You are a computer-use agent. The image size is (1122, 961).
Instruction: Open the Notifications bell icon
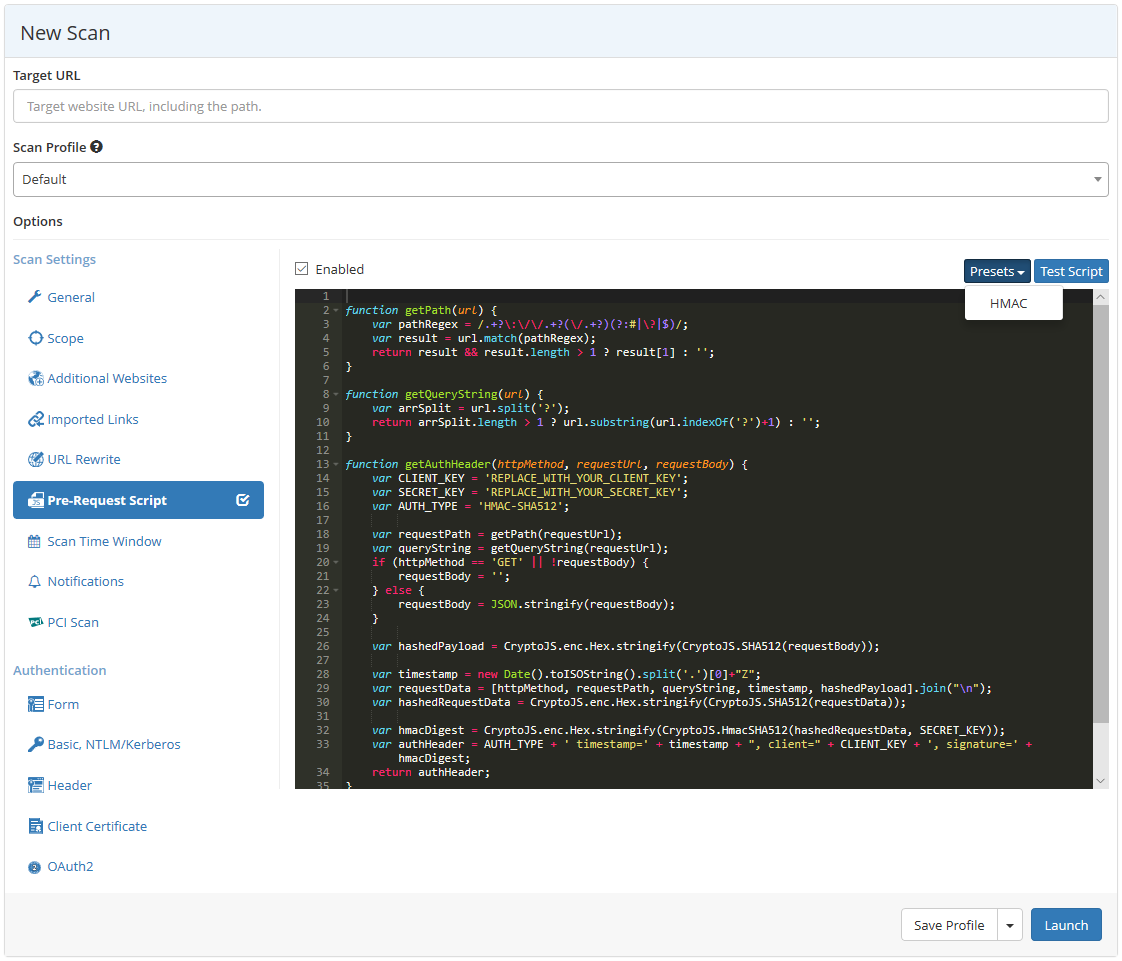36,581
